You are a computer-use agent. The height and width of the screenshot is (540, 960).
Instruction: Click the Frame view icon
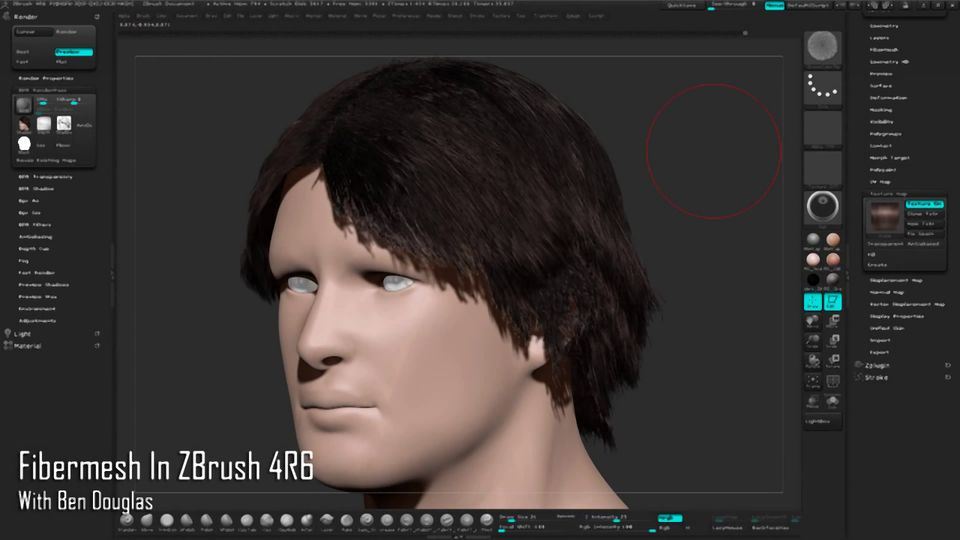pos(812,381)
